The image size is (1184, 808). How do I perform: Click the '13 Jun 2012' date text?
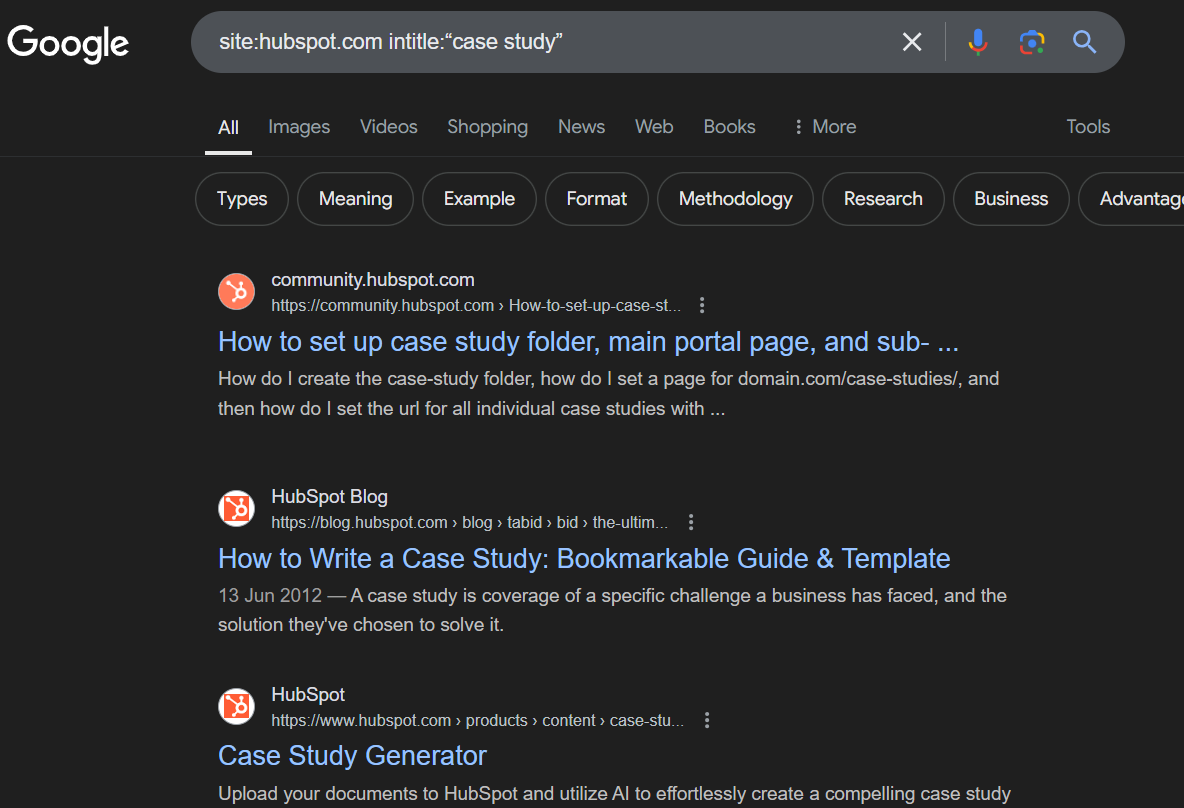(x=270, y=595)
